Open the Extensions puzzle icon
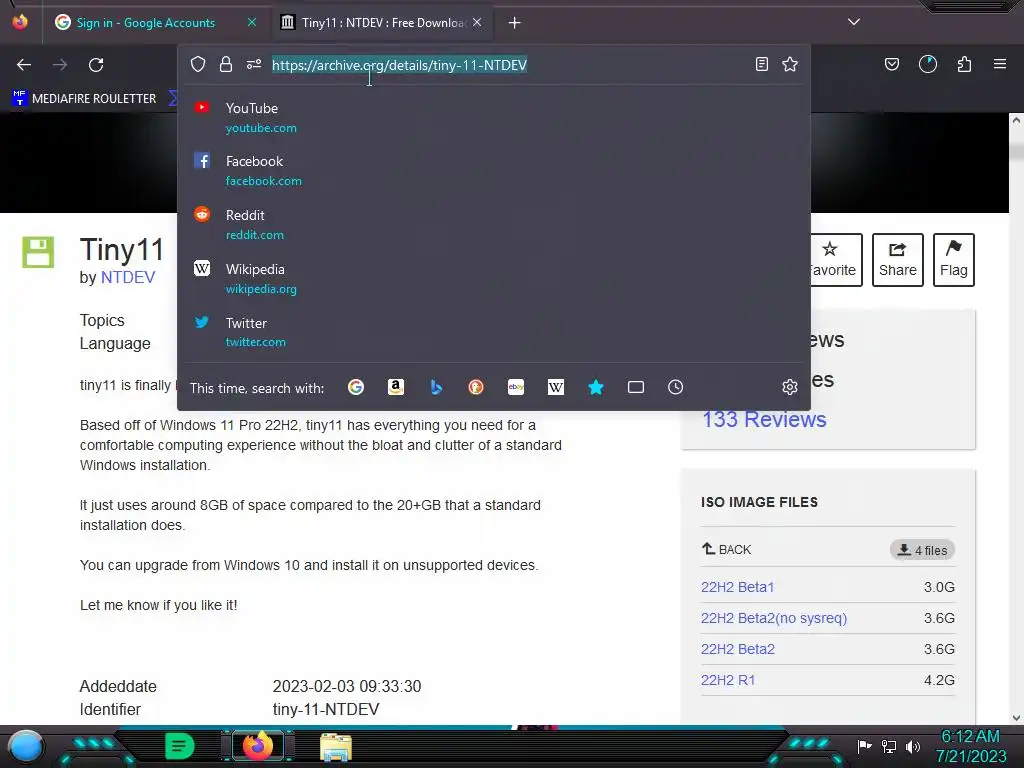1024x768 pixels. click(964, 64)
